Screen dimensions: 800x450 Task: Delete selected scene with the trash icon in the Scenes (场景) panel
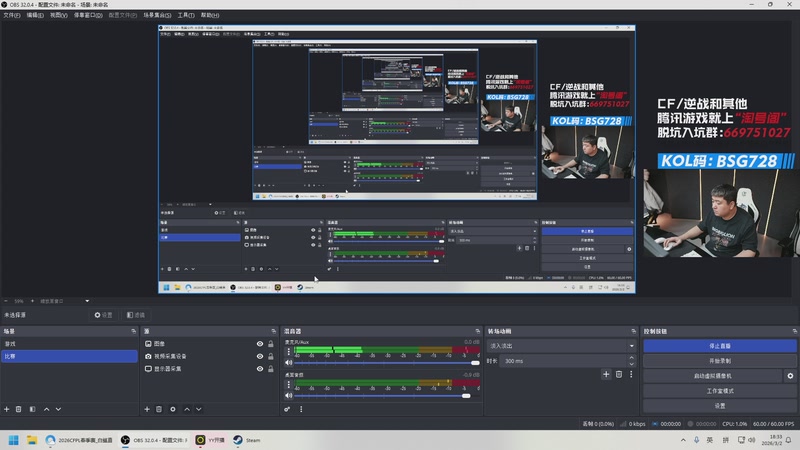point(18,409)
